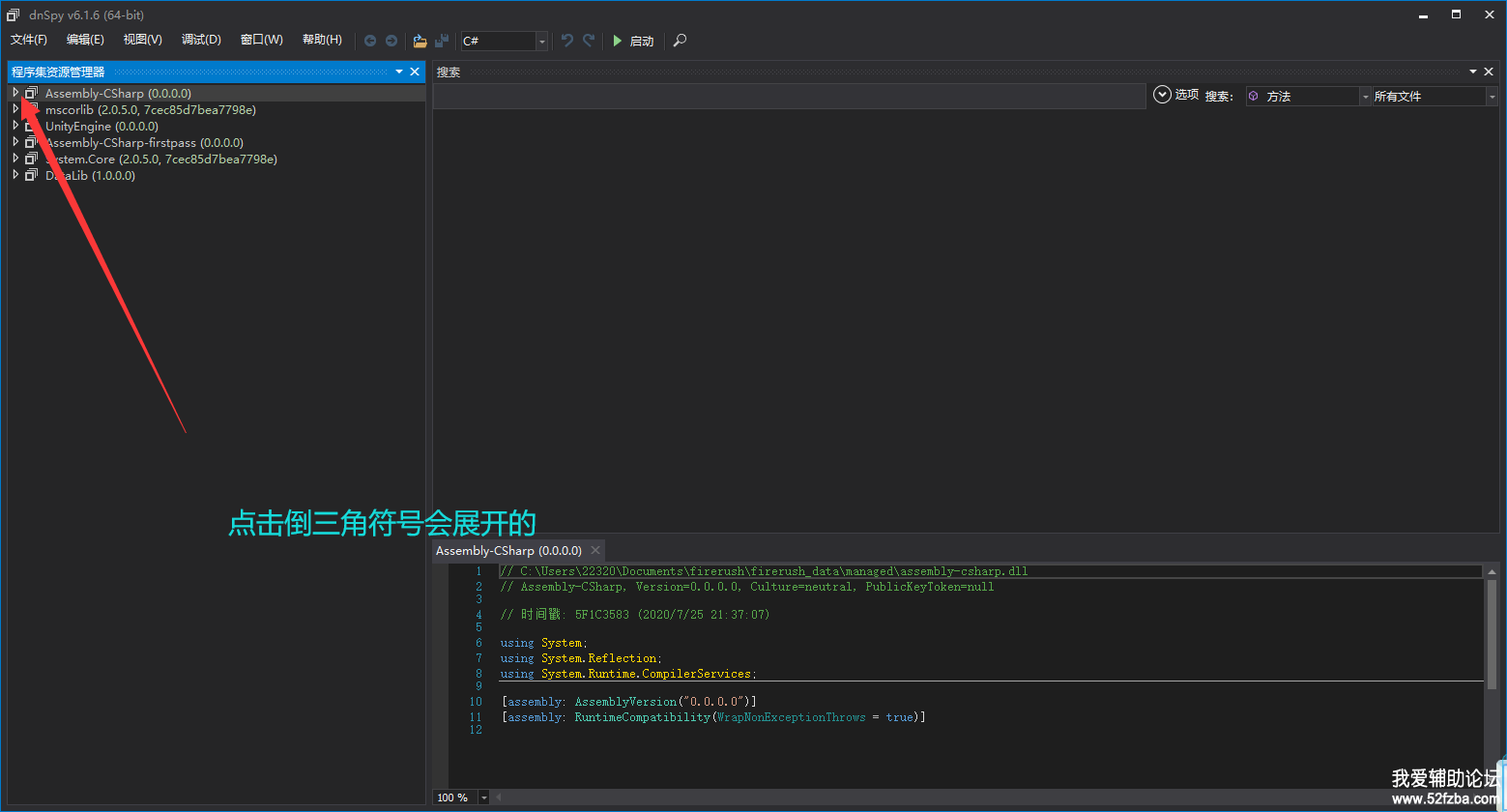Viewport: 1507px width, 812px height.
Task: Click the horizontal scrollbar left arrow
Action: pyautogui.click(x=499, y=797)
